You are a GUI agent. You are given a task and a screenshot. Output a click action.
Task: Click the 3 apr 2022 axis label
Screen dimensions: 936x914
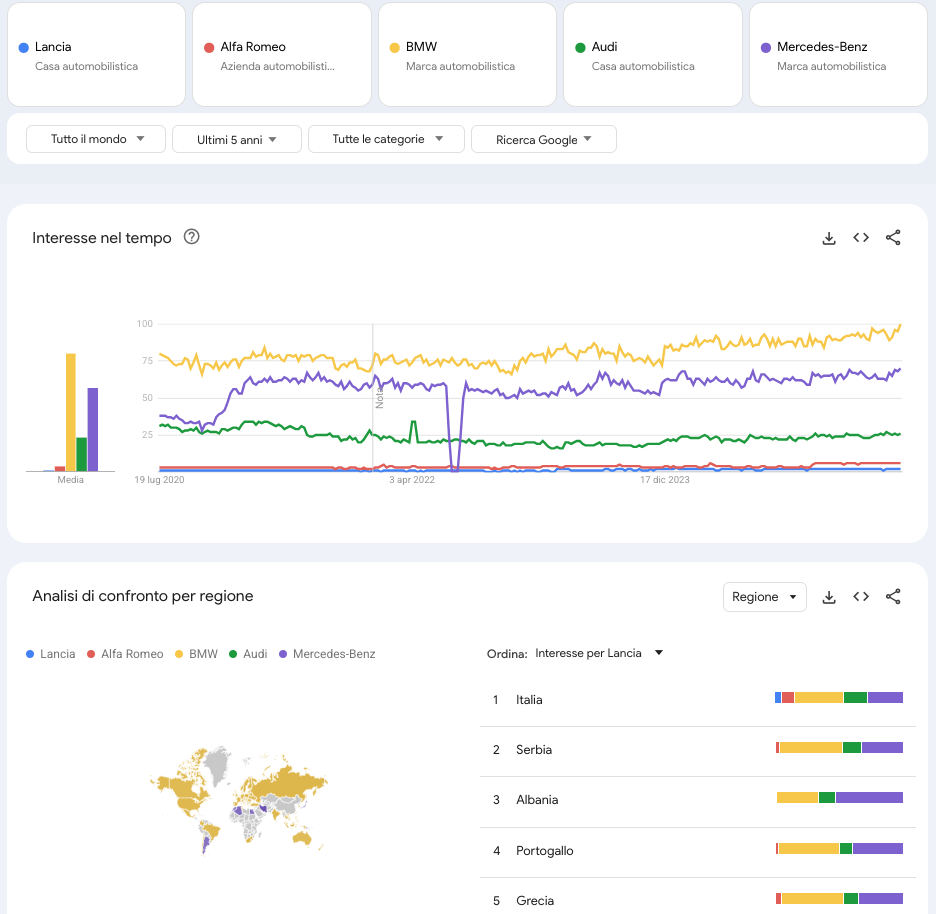tap(412, 480)
